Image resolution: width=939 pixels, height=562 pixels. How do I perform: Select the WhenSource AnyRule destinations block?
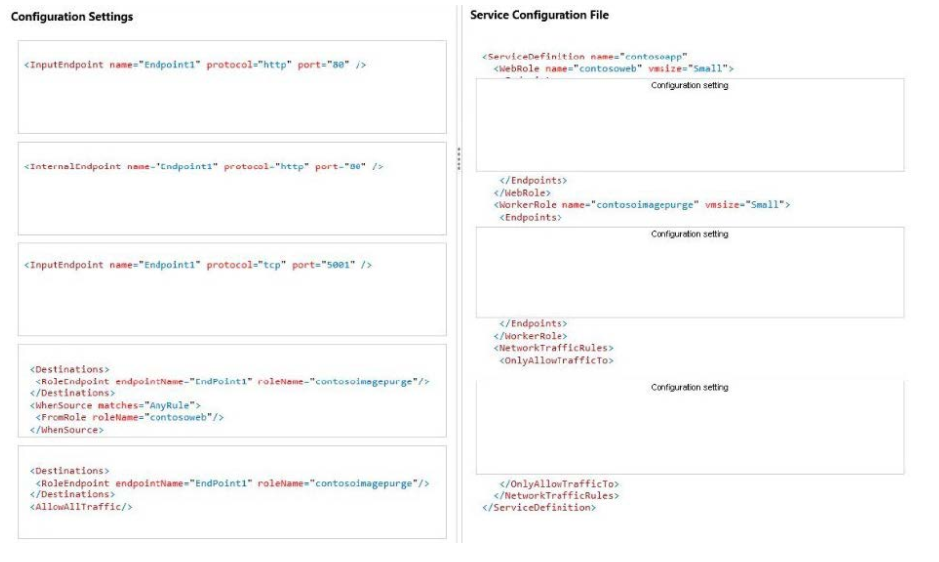point(232,391)
